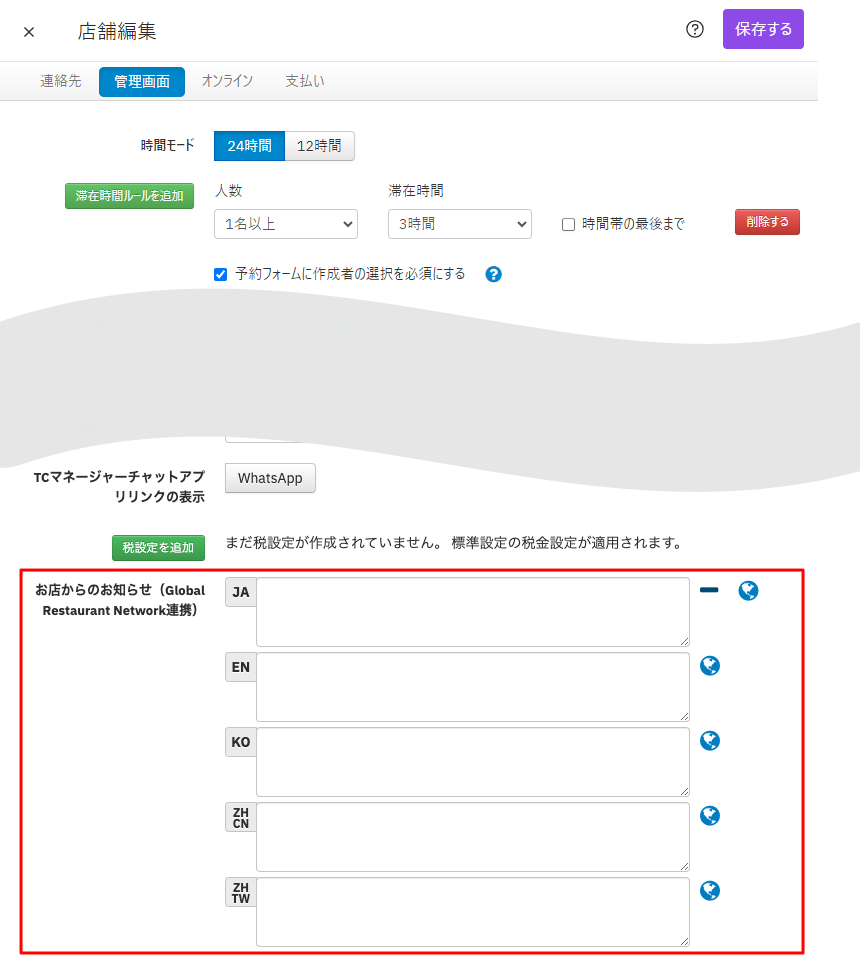Click the globe icon in the JA row

748,590
